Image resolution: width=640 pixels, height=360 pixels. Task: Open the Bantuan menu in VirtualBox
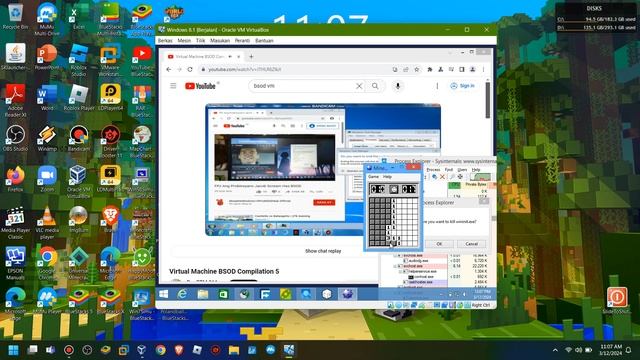pos(264,40)
